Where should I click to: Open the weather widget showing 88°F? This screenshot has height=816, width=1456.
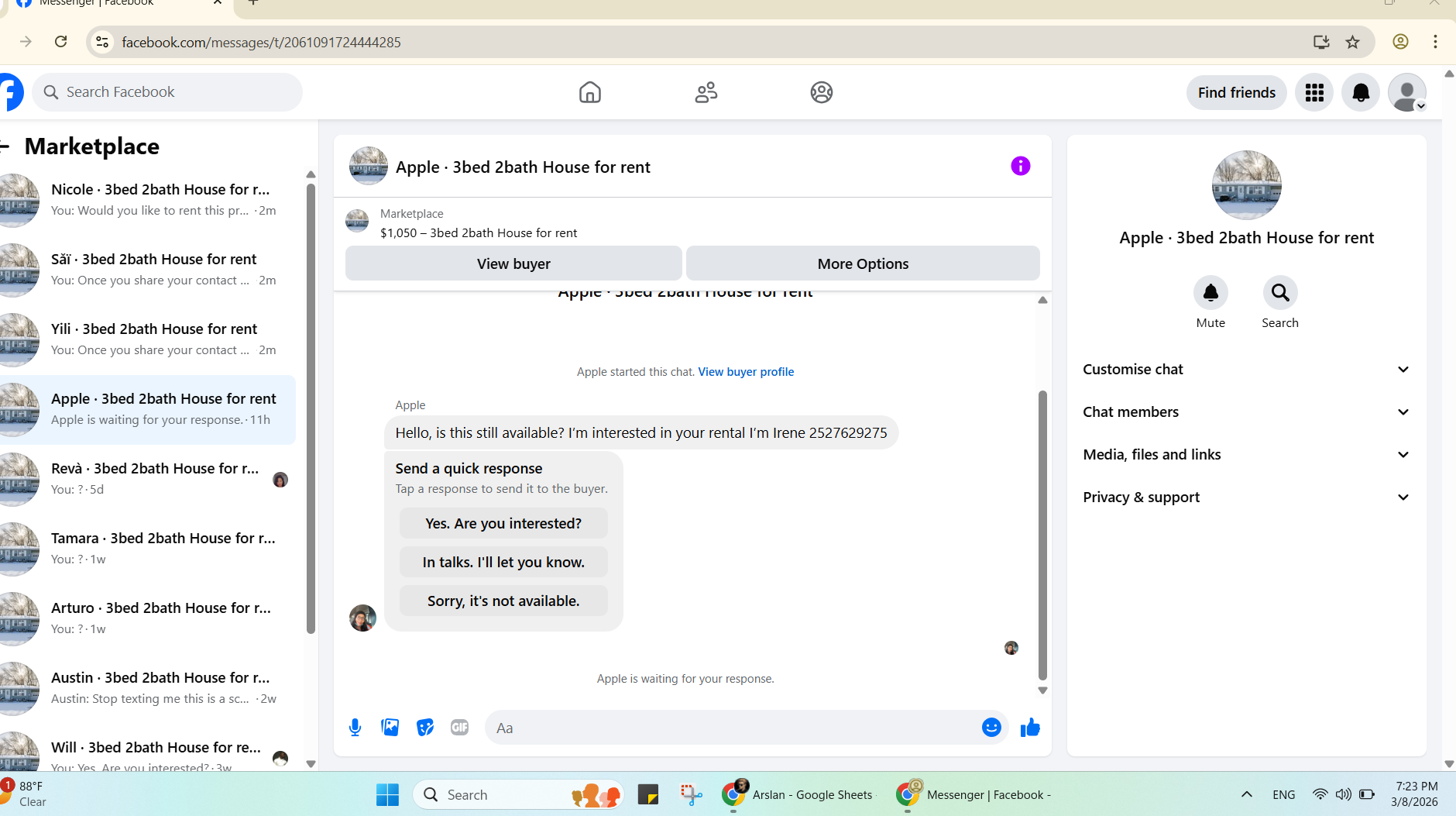tap(25, 794)
